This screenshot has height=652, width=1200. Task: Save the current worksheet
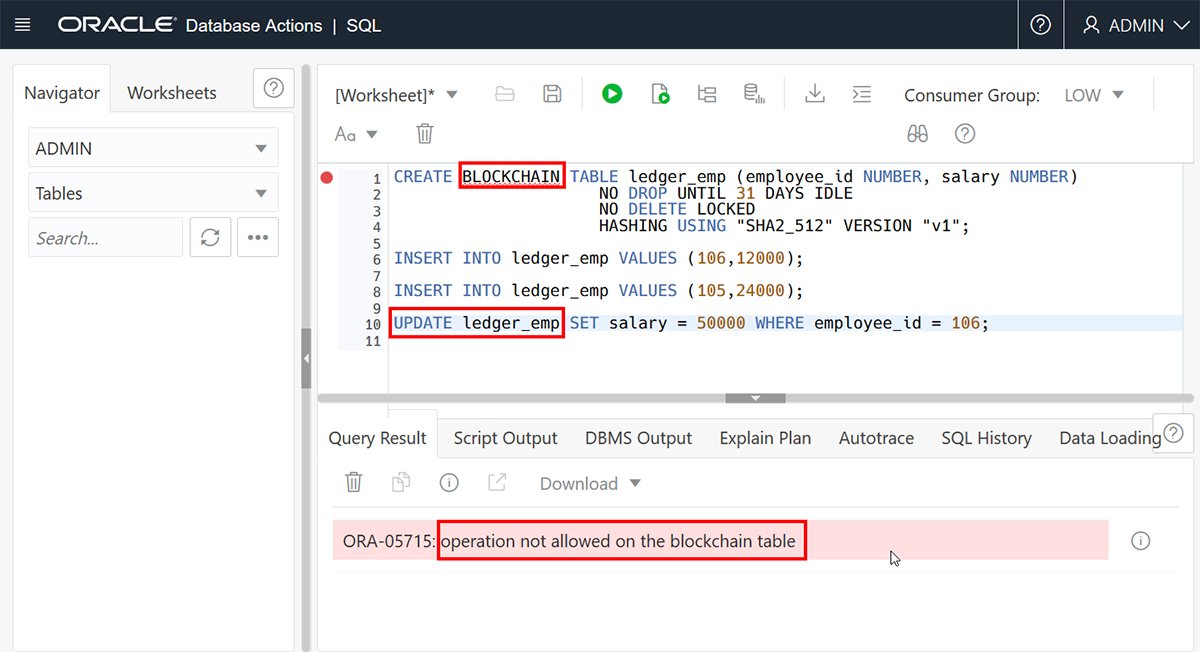(551, 93)
